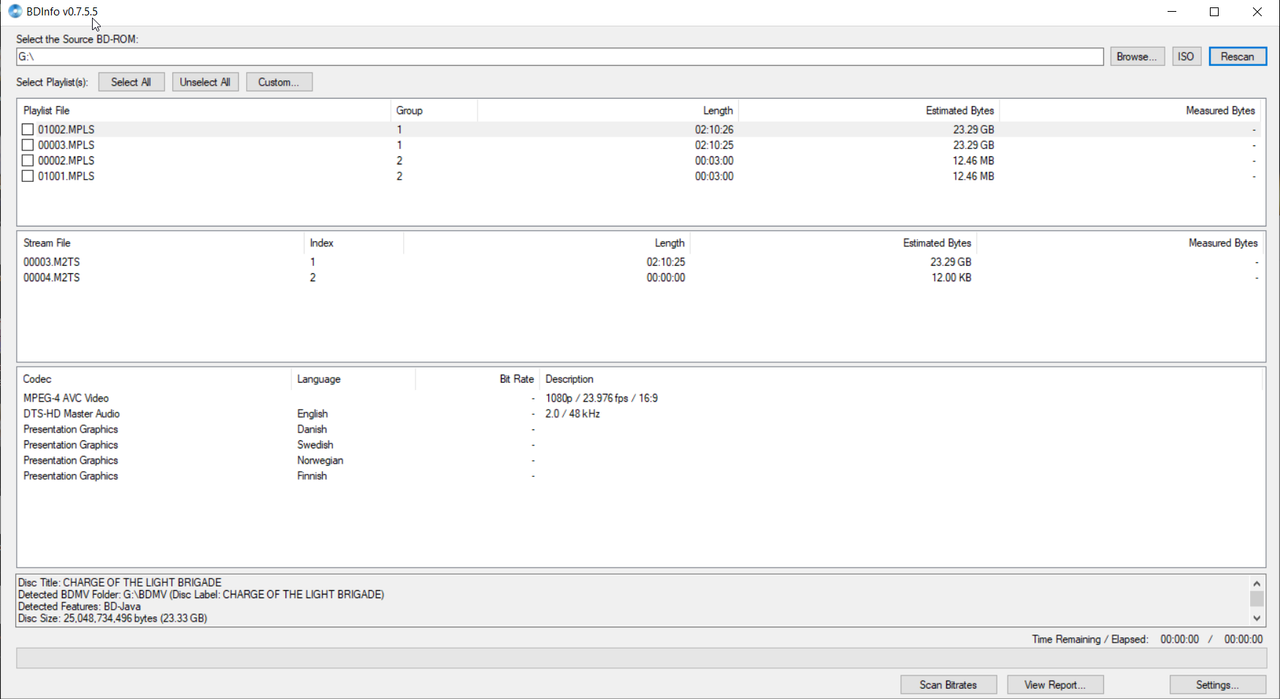The width and height of the screenshot is (1280, 699).
Task: Focus the Source BD-ROM path field
Action: point(560,57)
